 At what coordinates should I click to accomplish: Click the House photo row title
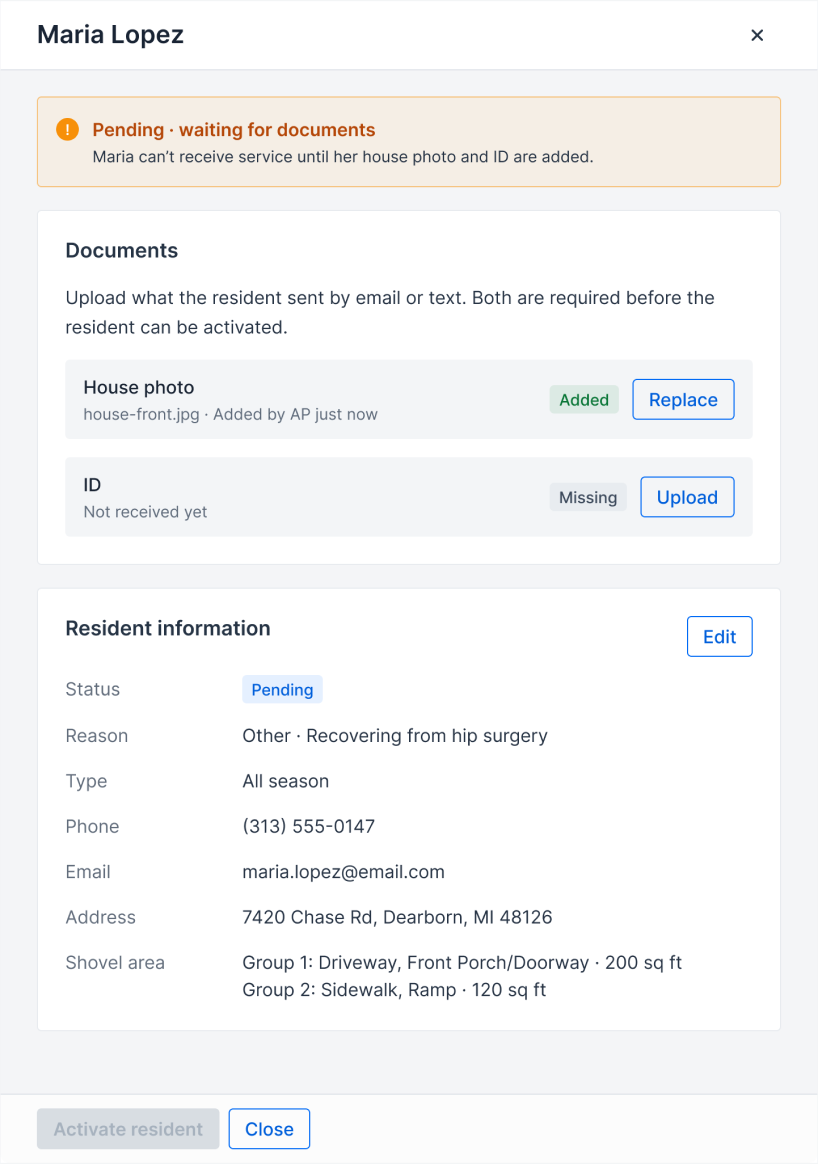[139, 387]
